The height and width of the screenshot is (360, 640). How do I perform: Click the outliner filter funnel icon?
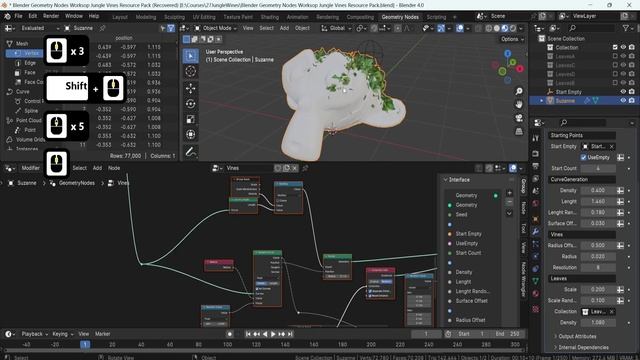pyautogui.click(x=625, y=28)
